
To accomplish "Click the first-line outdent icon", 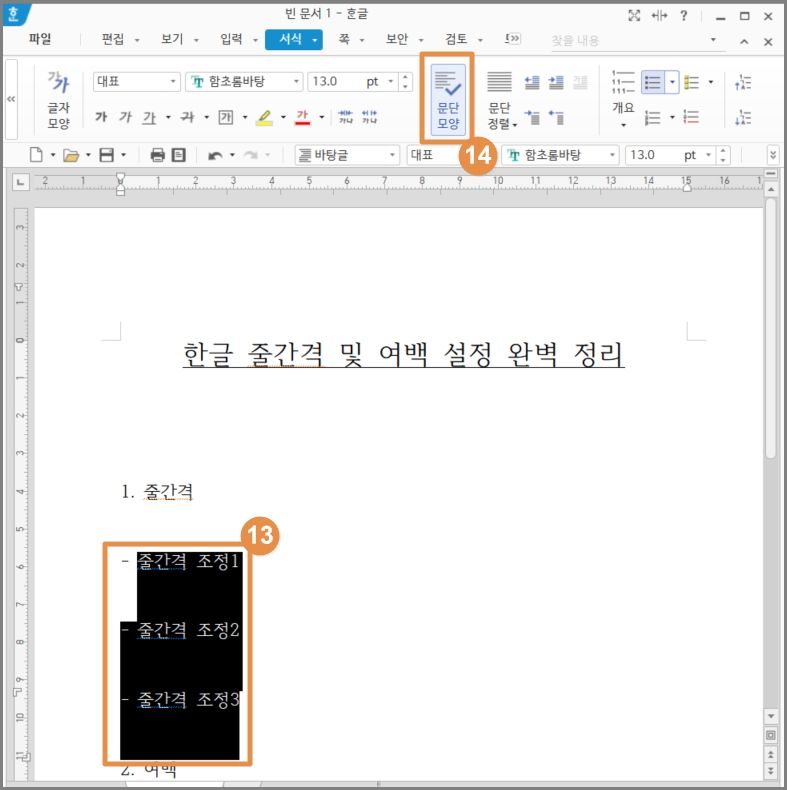I will (556, 117).
